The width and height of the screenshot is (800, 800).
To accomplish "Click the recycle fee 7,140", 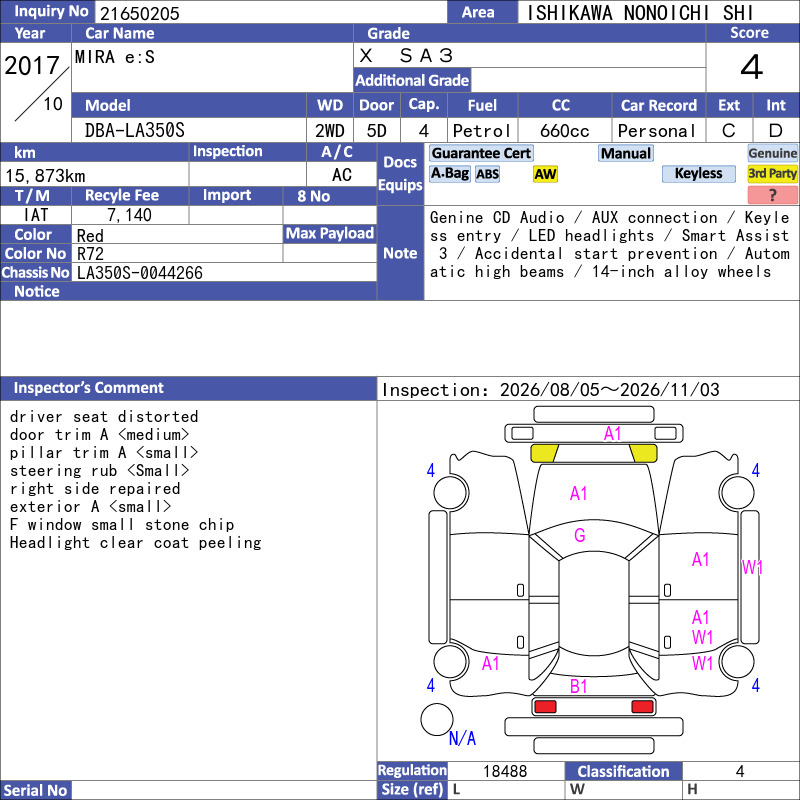I will pos(129,215).
